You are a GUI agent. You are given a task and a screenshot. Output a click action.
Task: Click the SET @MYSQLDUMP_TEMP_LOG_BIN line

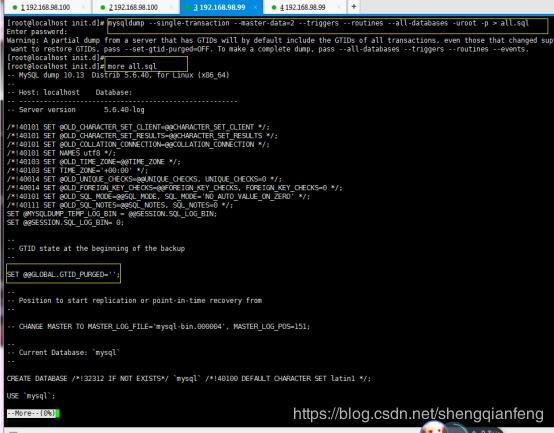point(112,214)
